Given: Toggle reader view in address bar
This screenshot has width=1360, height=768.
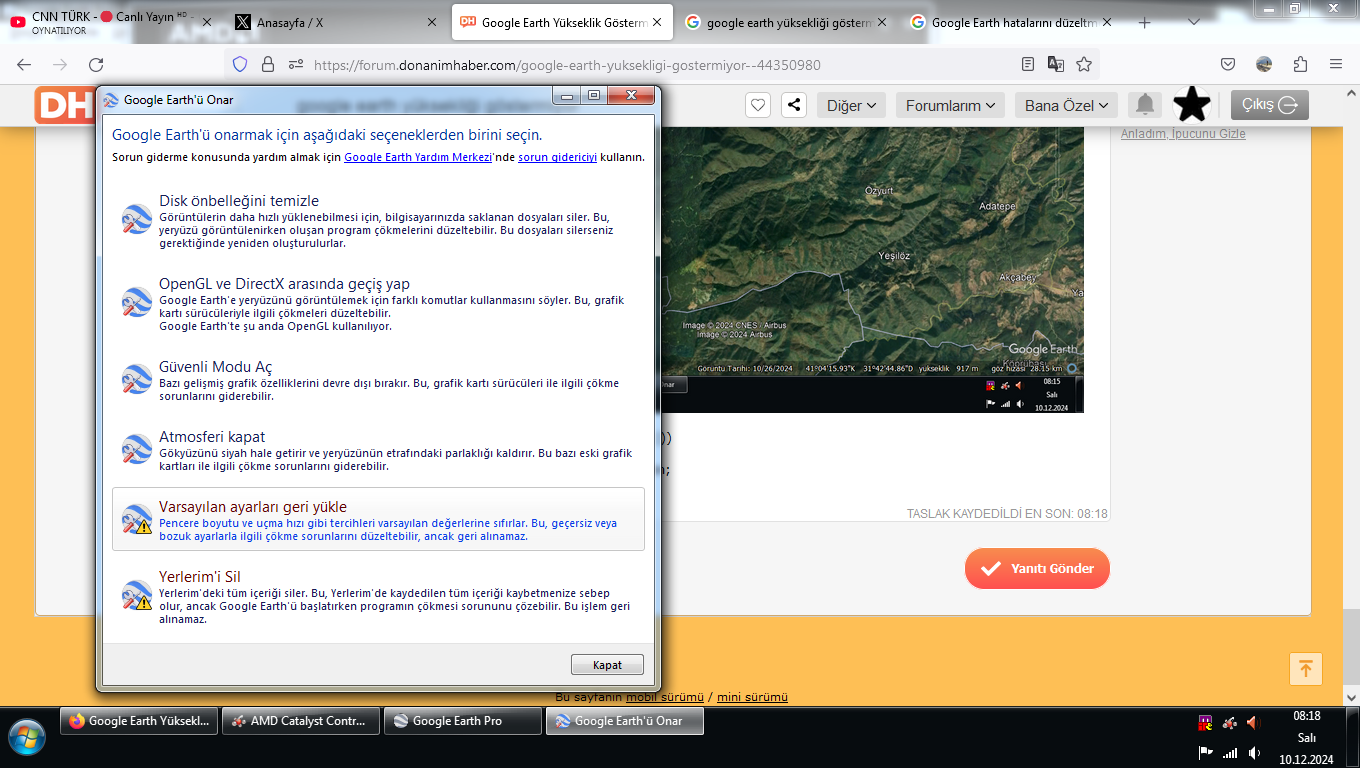Looking at the screenshot, I should (x=1028, y=65).
